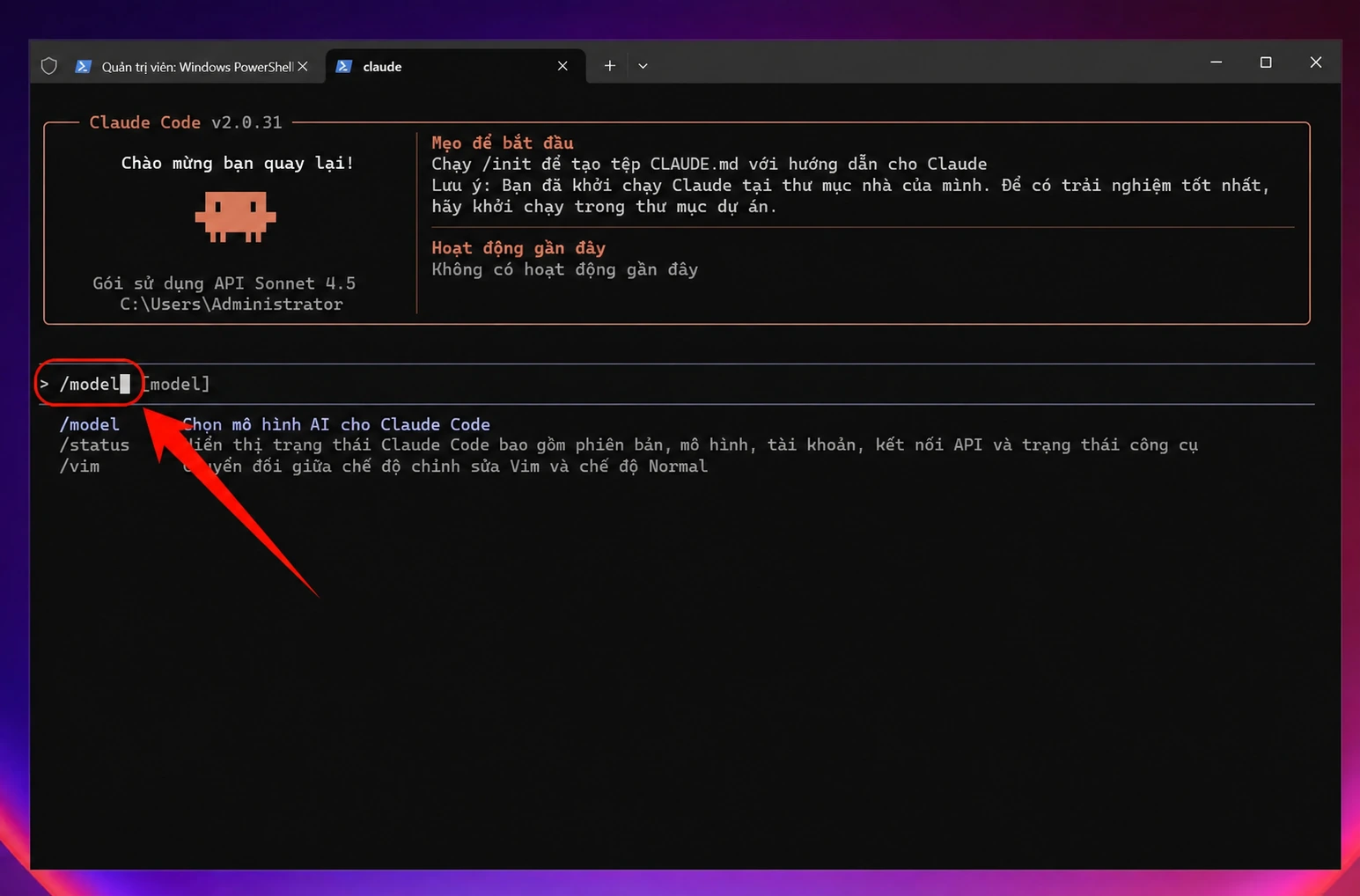This screenshot has width=1360, height=896.
Task: Click the Vim and Normal mode description
Action: click(x=445, y=466)
